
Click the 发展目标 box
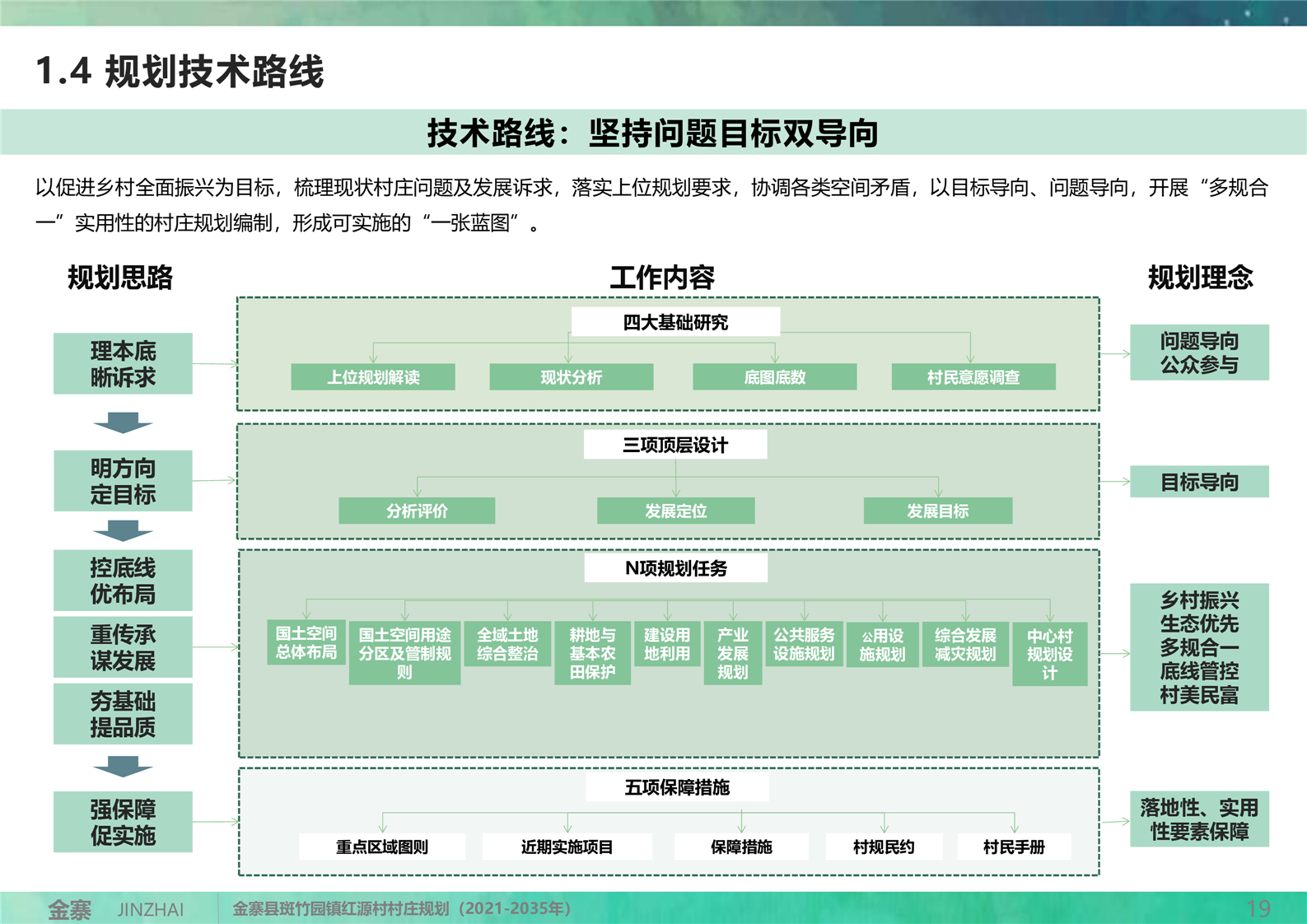click(937, 511)
